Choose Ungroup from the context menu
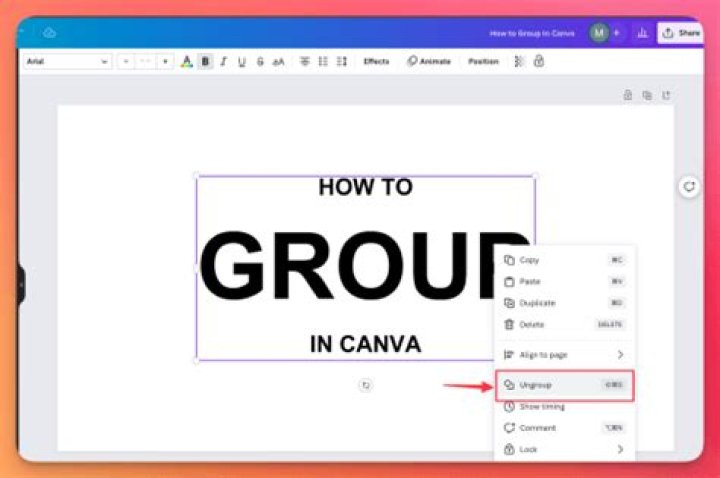The height and width of the screenshot is (478, 720). [564, 385]
